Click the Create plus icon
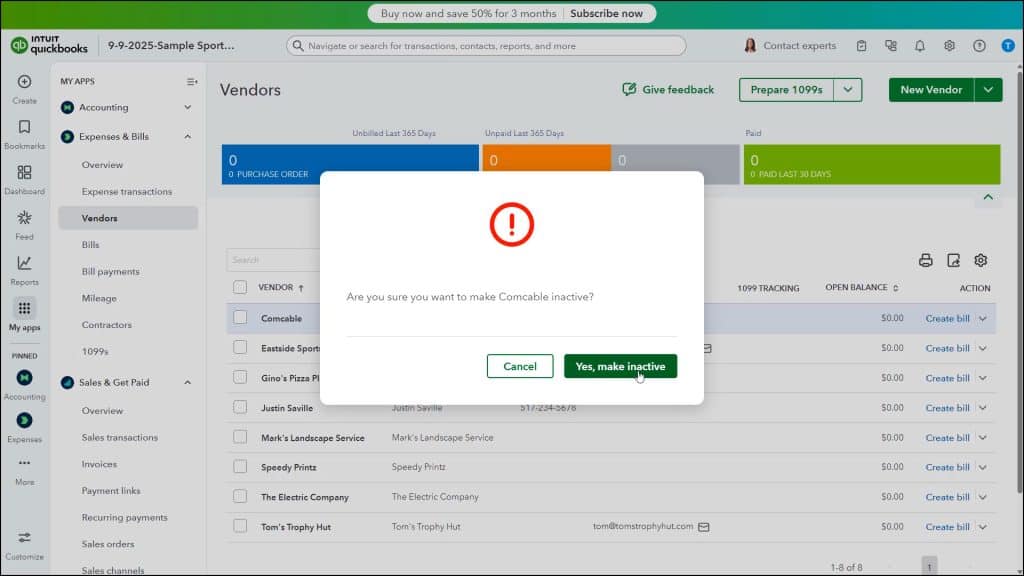Viewport: 1024px width, 576px height. pyautogui.click(x=24, y=82)
